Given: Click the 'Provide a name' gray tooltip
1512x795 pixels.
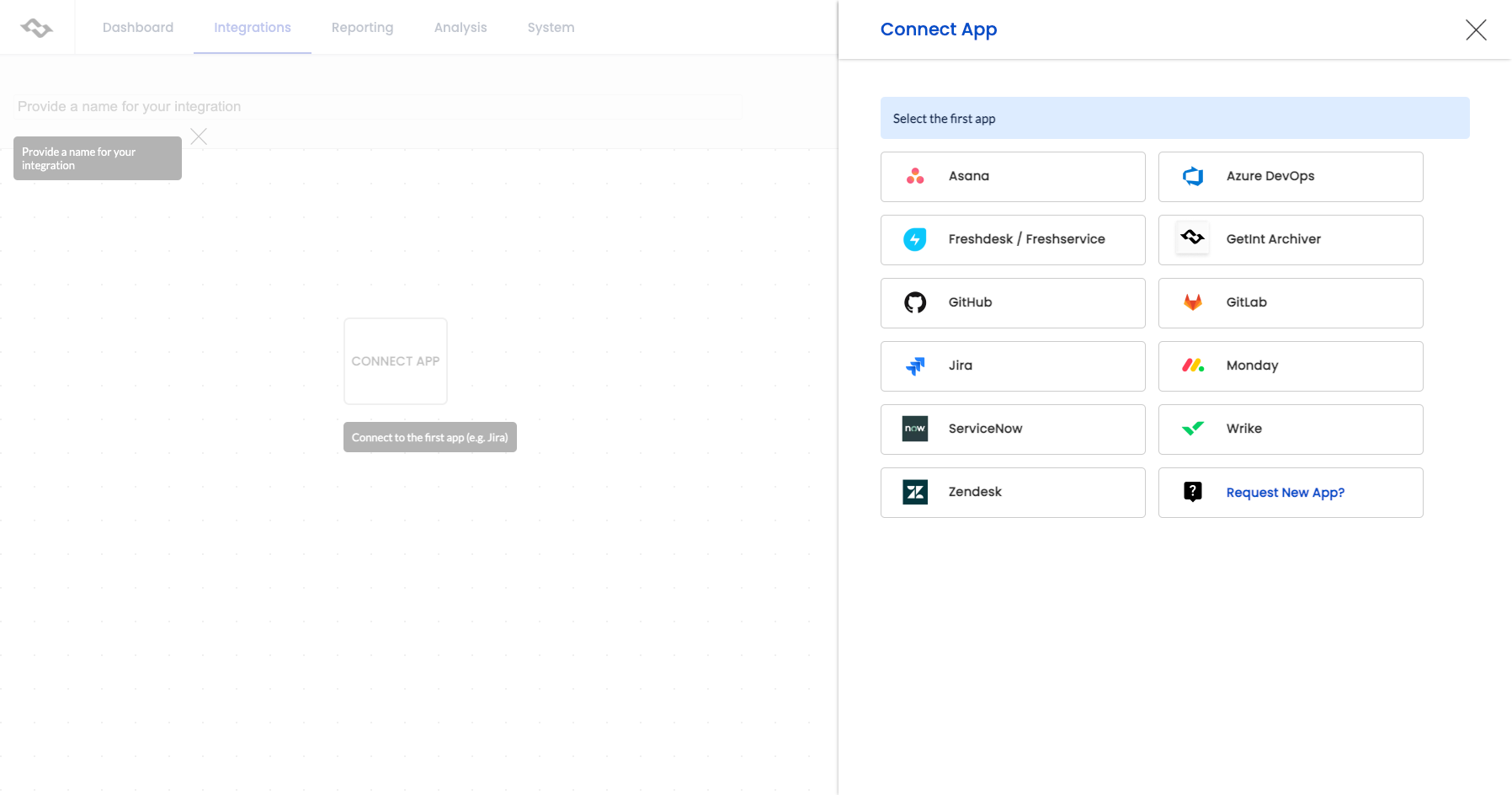Looking at the screenshot, I should 98,158.
